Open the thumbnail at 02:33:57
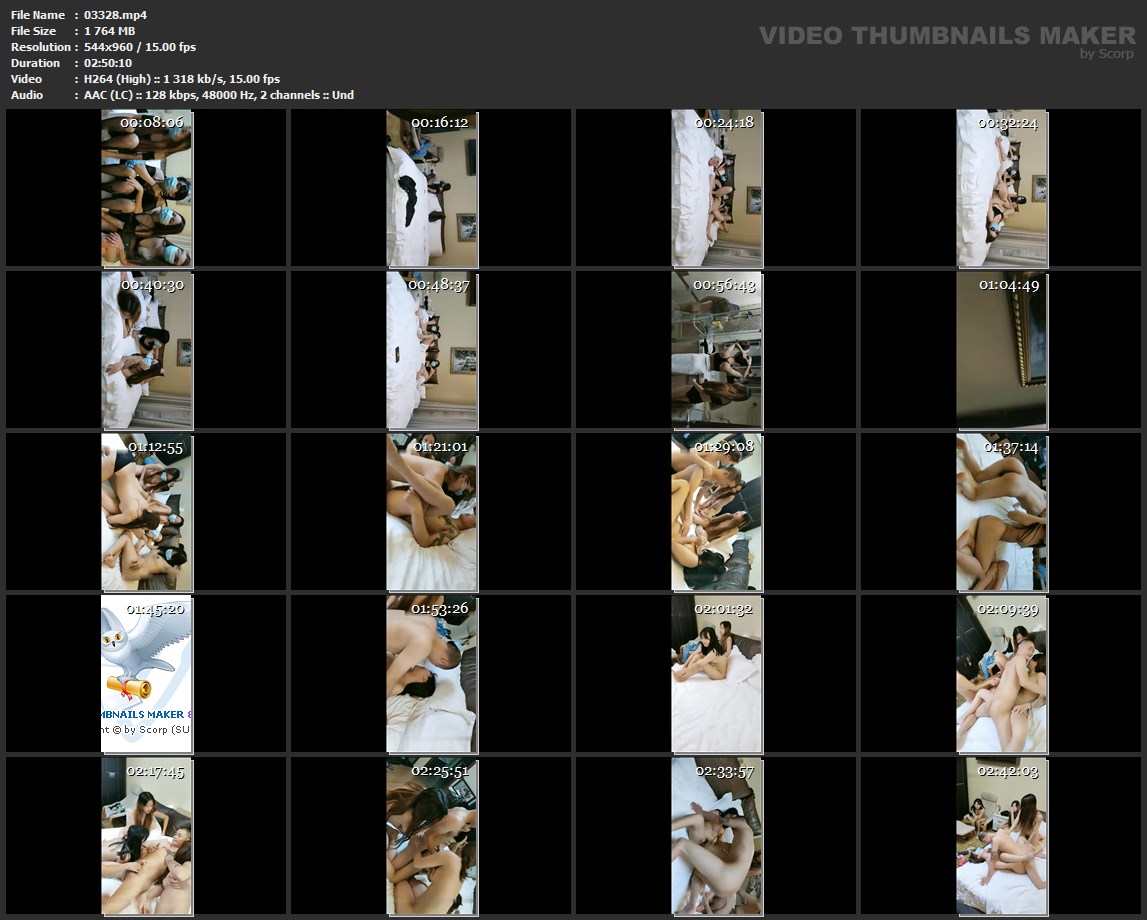 [716, 836]
